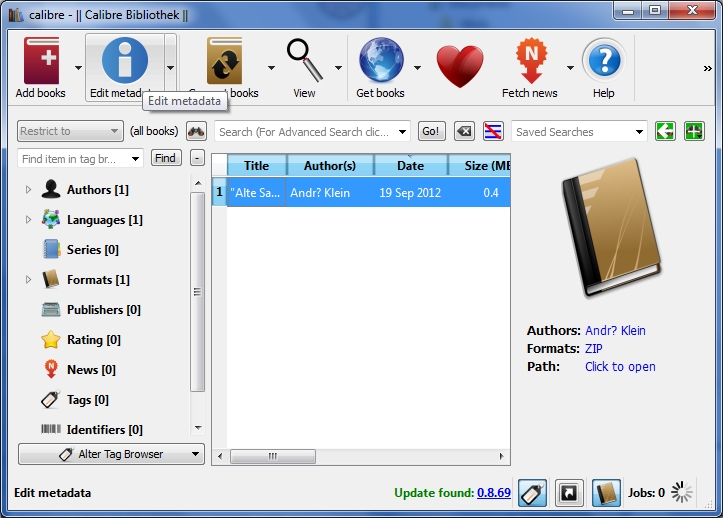Select Publishers [0] in tag browser
Viewport: 723px width, 518px height.
click(x=104, y=310)
